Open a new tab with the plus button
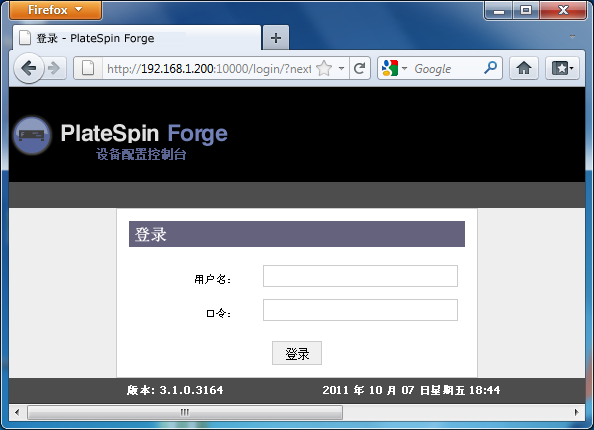This screenshot has height=430, width=594. 276,38
